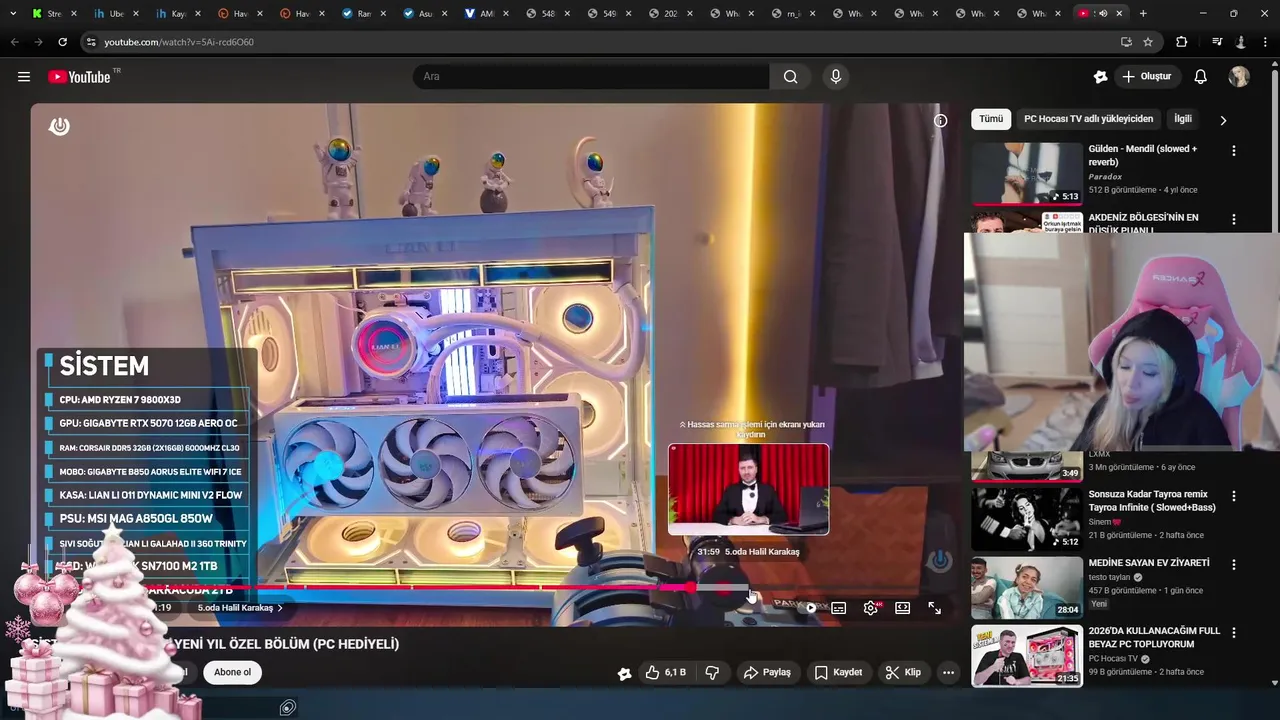Viewport: 1280px width, 720px height.
Task: Open Chrome extensions puzzle icon
Action: [x=1182, y=42]
